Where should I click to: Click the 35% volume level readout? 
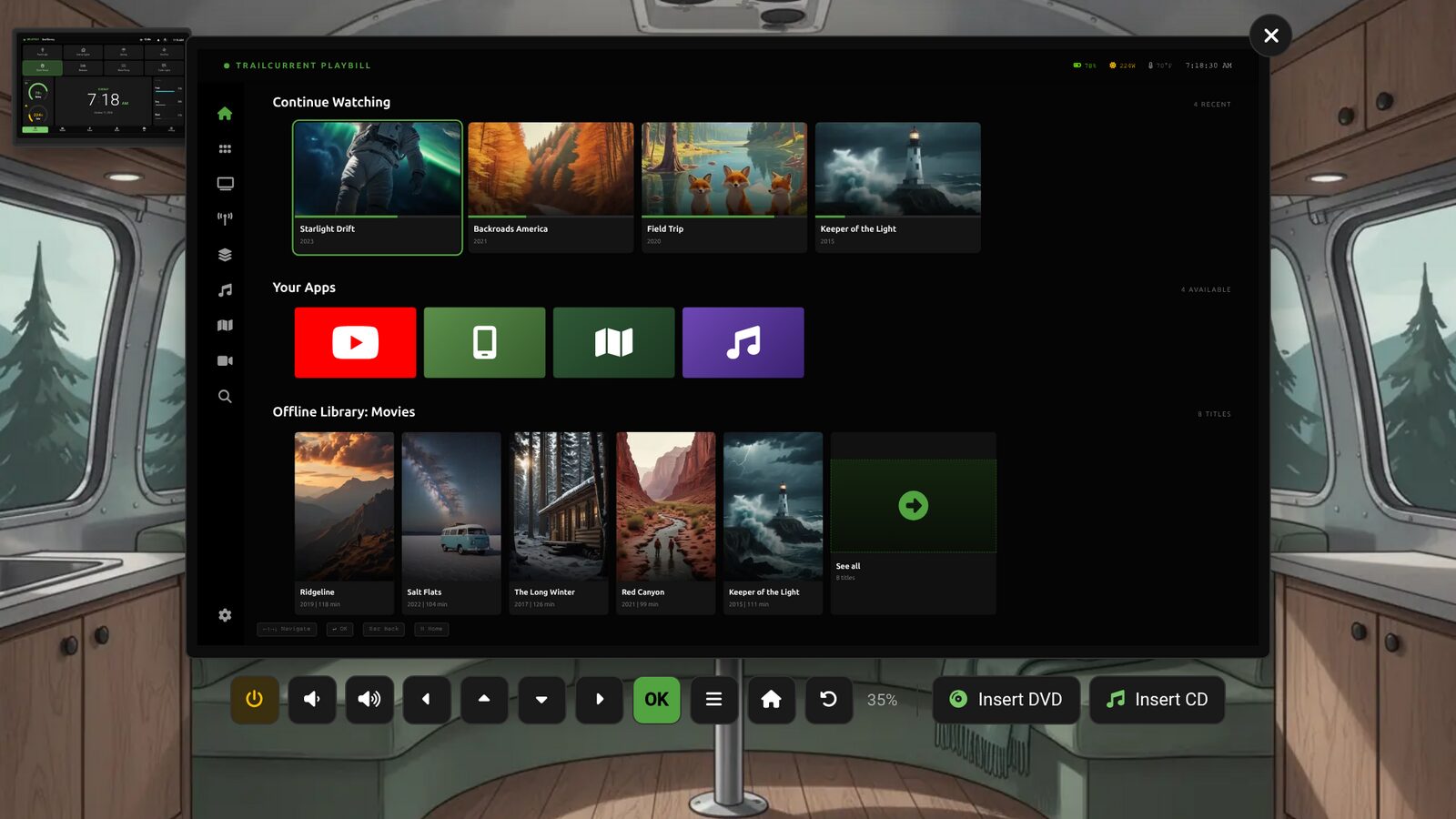(x=882, y=700)
